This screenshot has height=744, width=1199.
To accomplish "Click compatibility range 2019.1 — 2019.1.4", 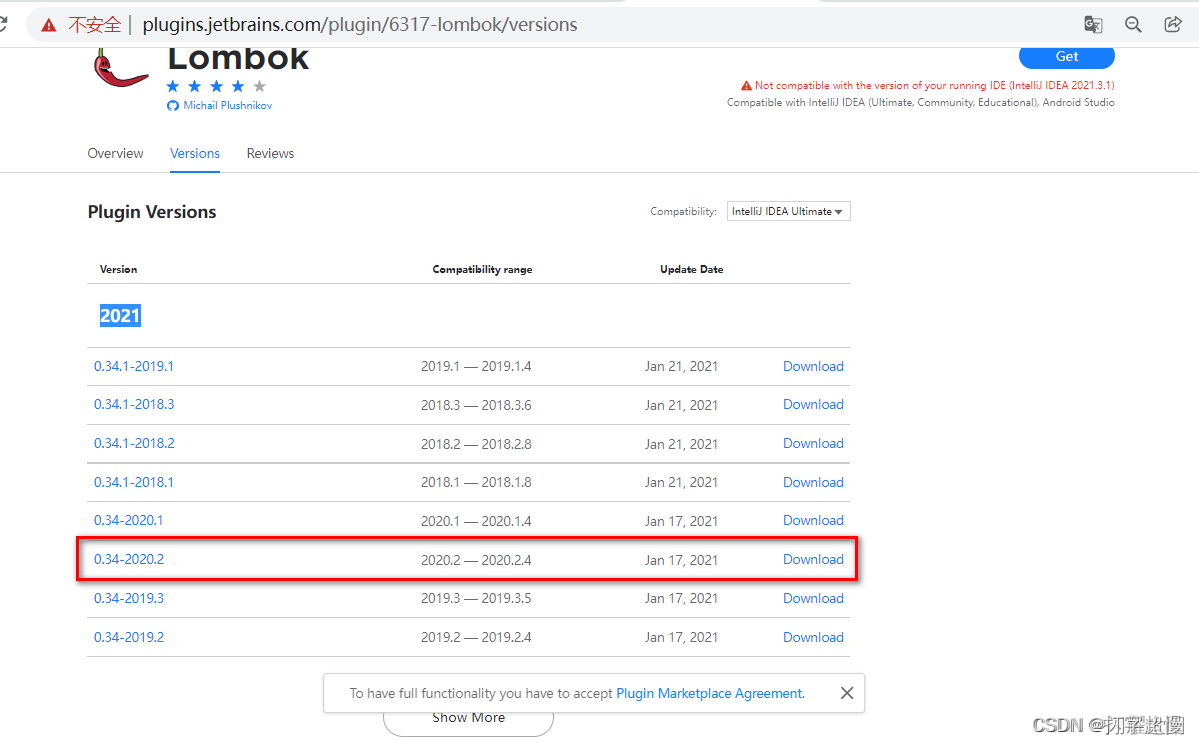I will [476, 367].
